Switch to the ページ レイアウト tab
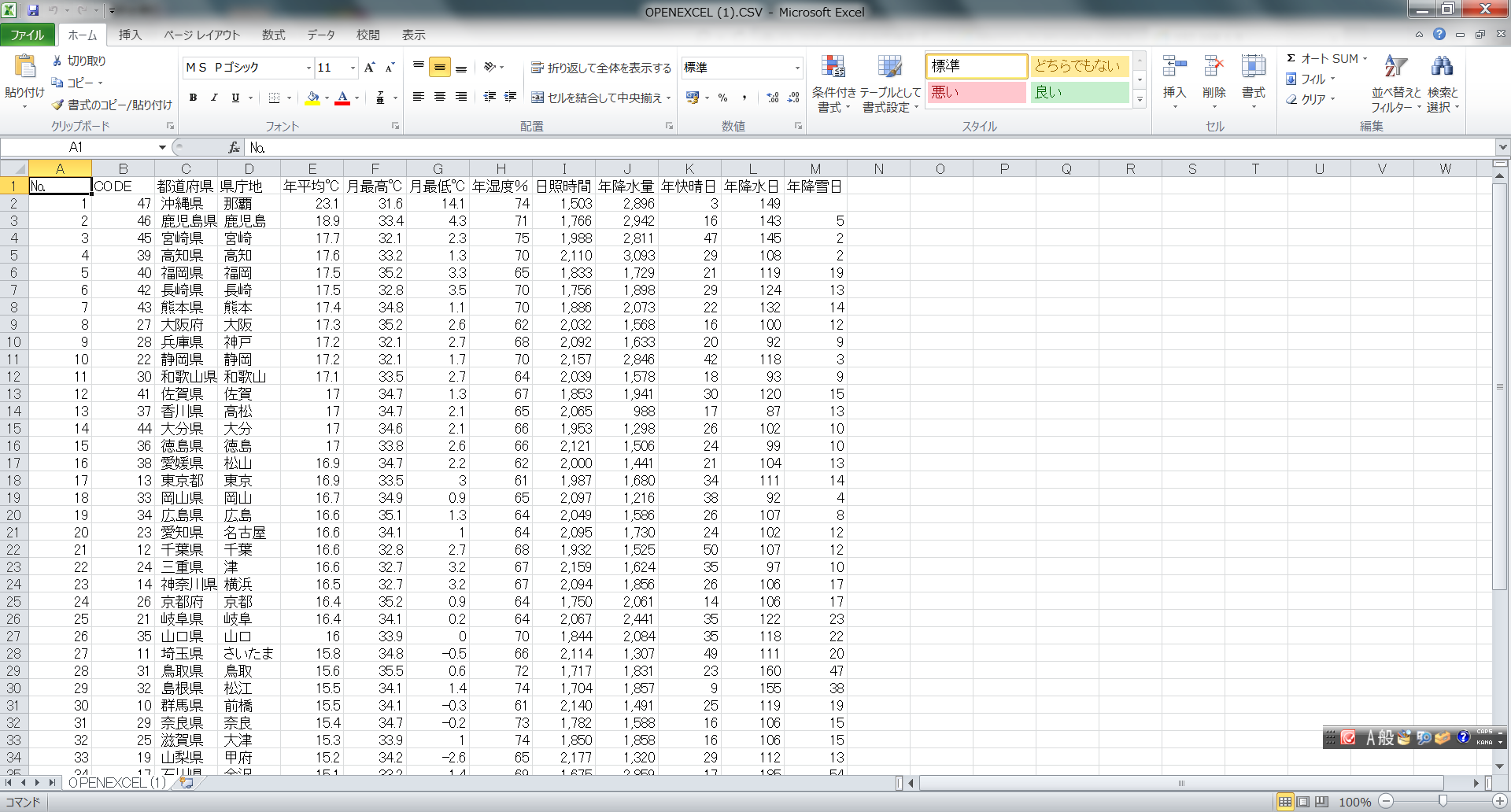Screen dimensions: 1511x812 pos(201,35)
